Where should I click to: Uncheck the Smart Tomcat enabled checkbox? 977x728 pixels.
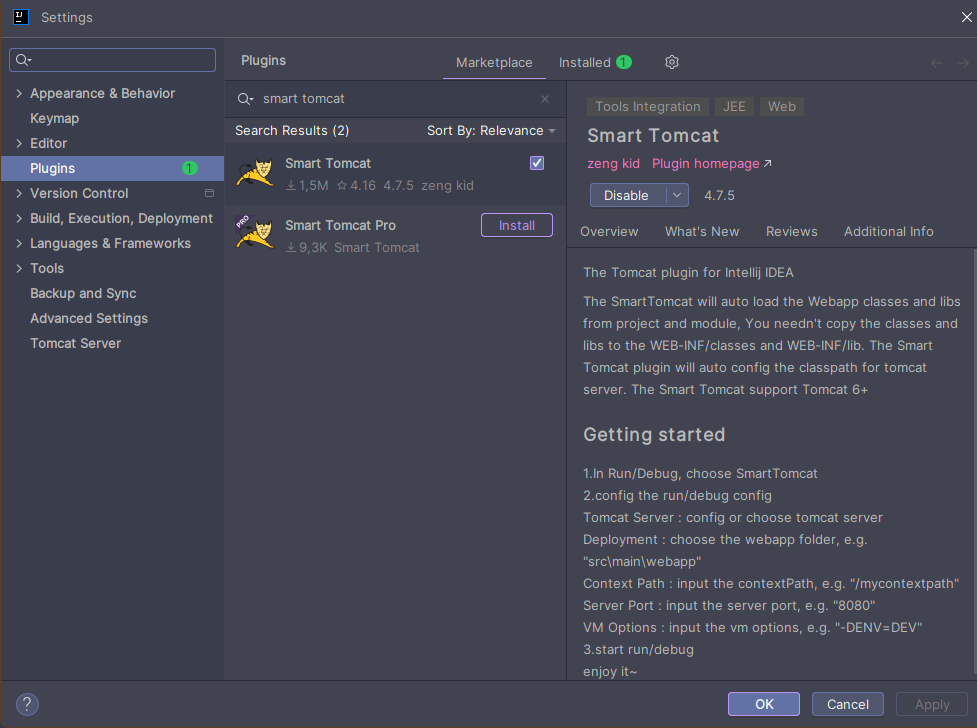537,162
